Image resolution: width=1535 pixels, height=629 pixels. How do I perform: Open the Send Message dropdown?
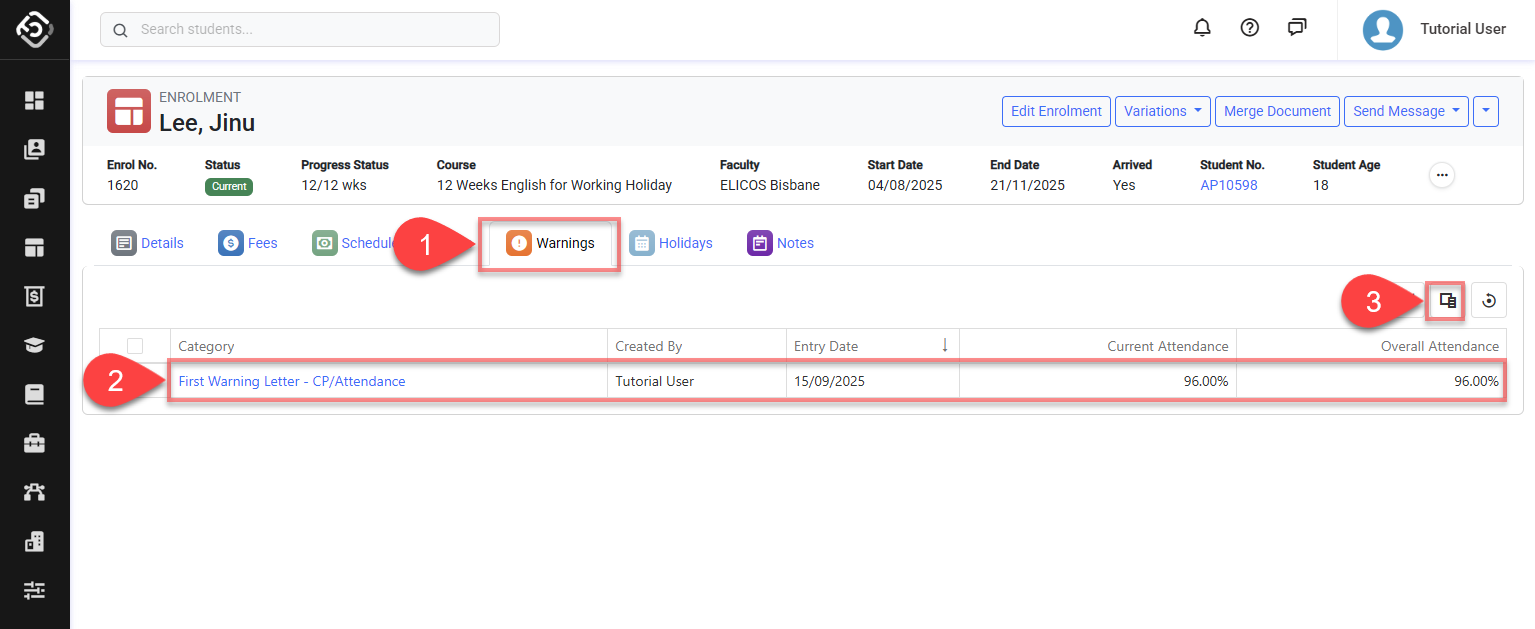(1405, 111)
